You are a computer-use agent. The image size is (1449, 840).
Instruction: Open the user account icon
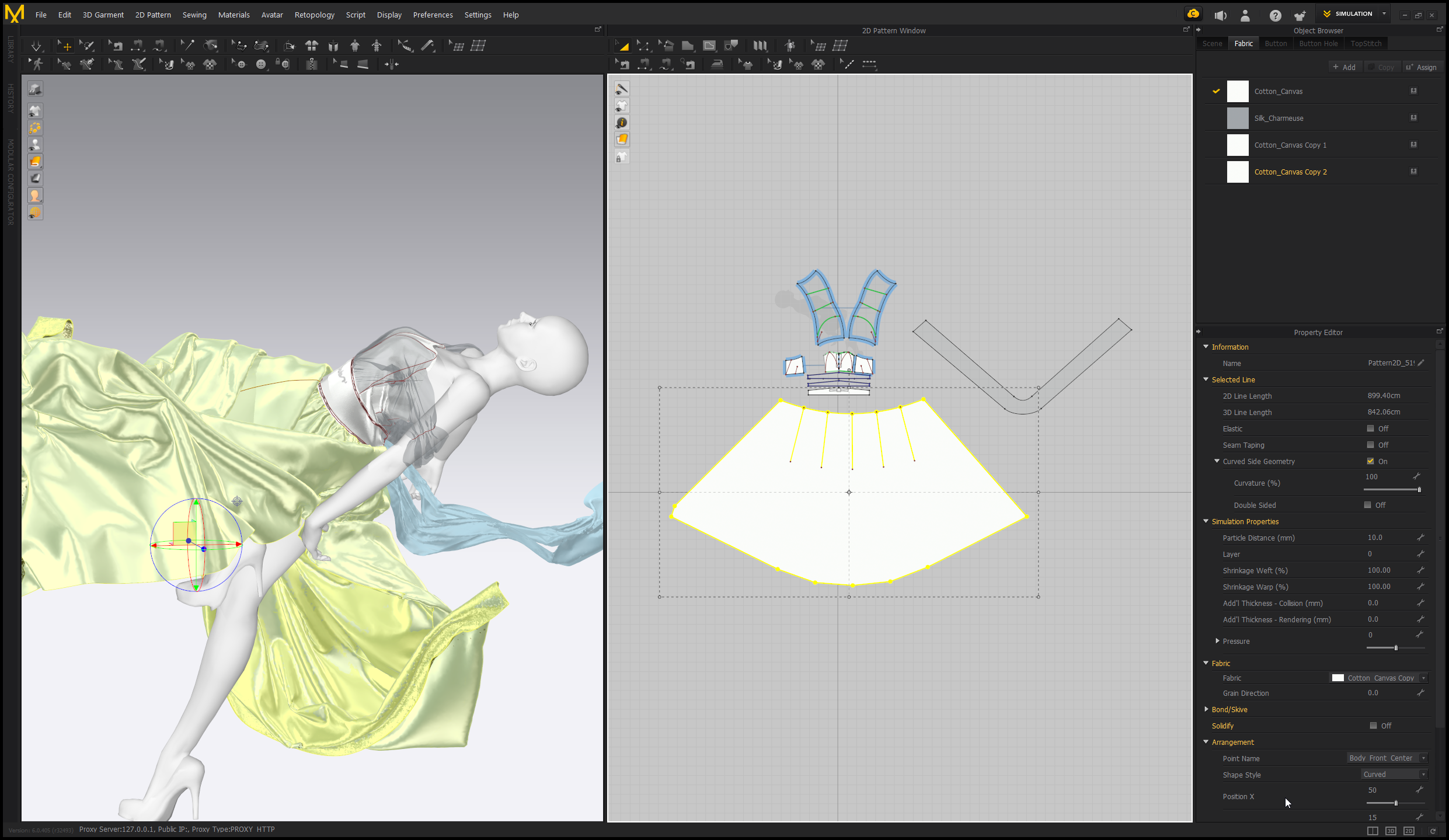point(1245,15)
